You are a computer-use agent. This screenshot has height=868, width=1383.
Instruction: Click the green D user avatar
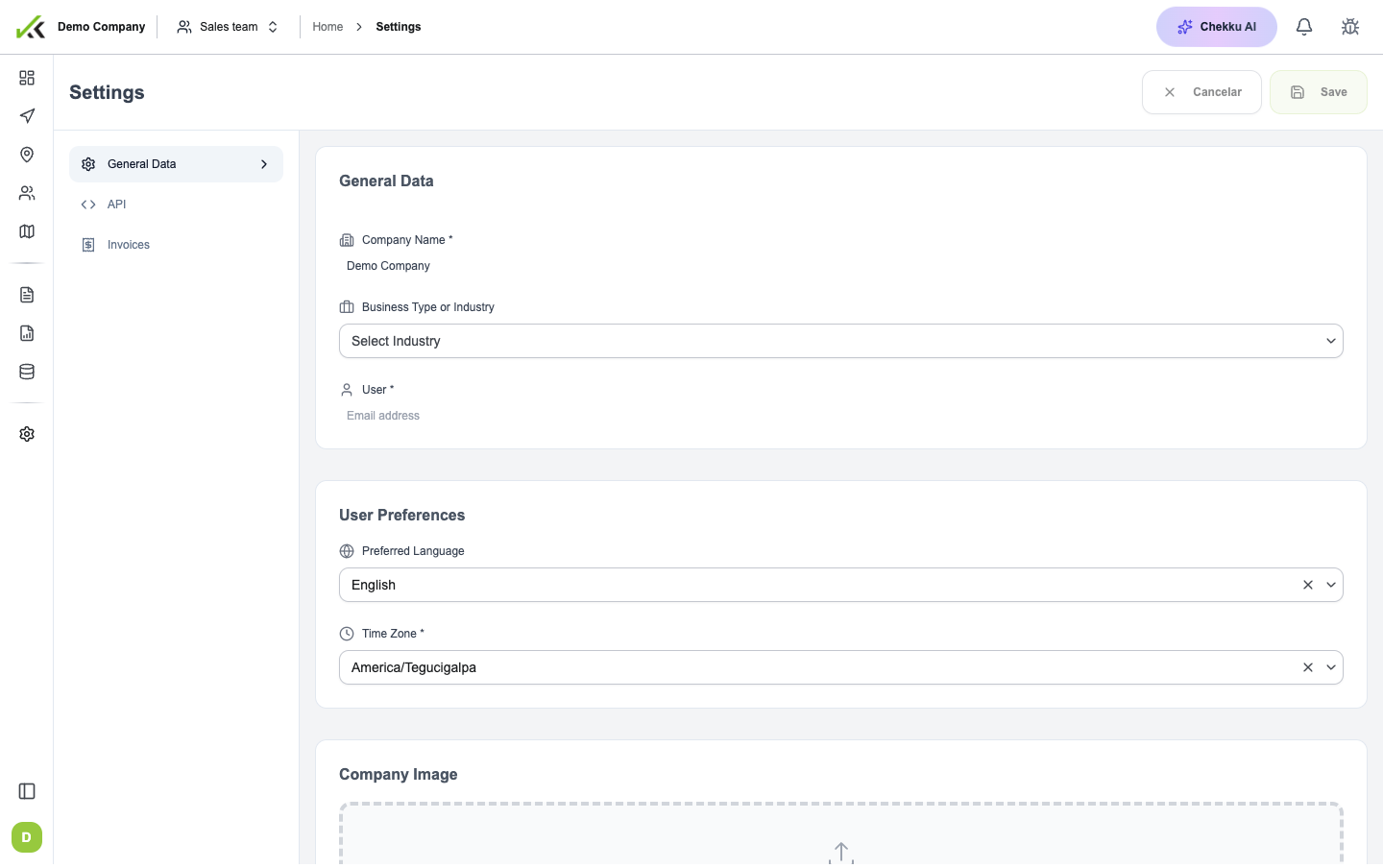tap(27, 837)
